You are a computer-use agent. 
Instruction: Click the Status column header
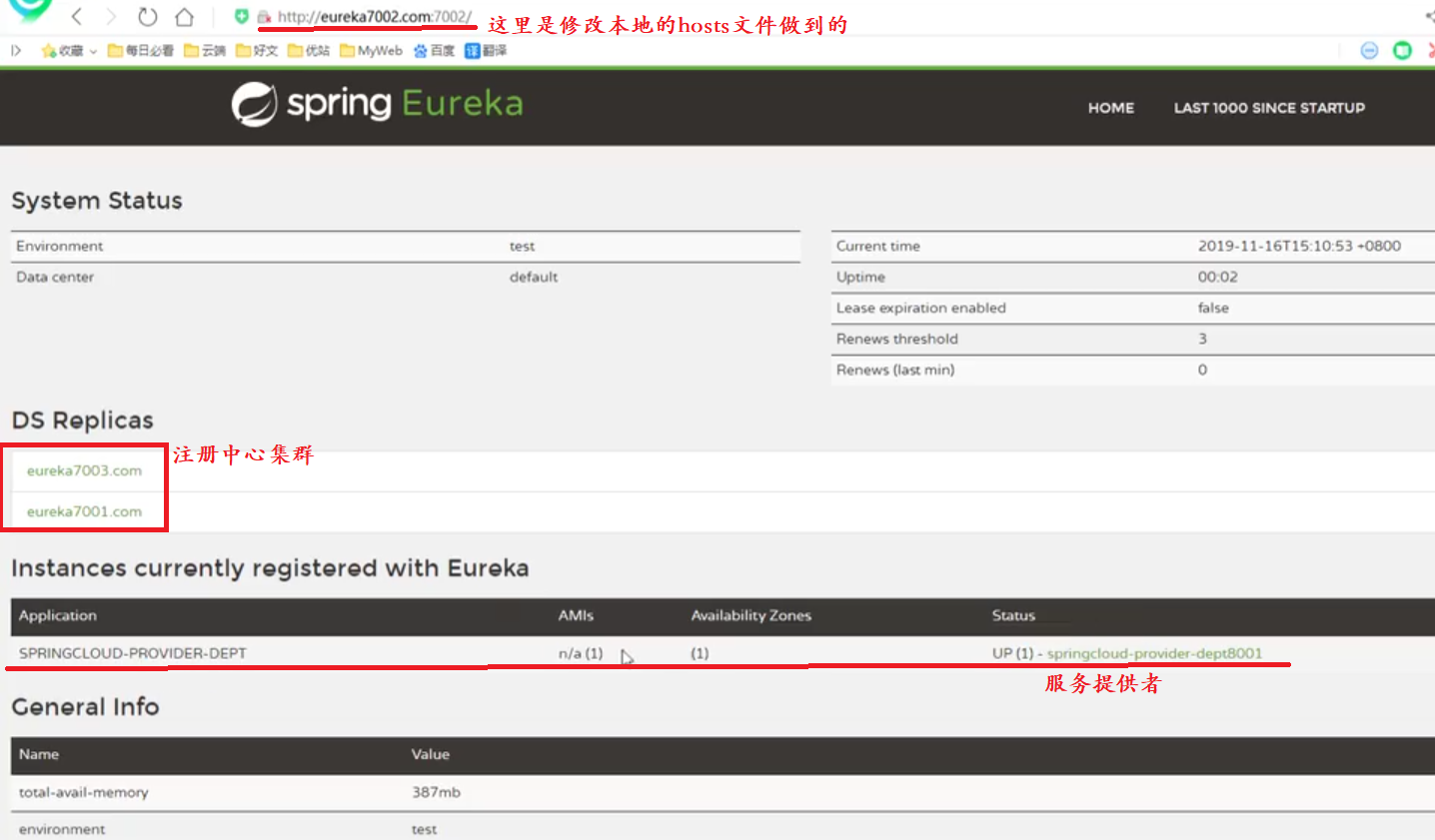pyautogui.click(x=1013, y=615)
